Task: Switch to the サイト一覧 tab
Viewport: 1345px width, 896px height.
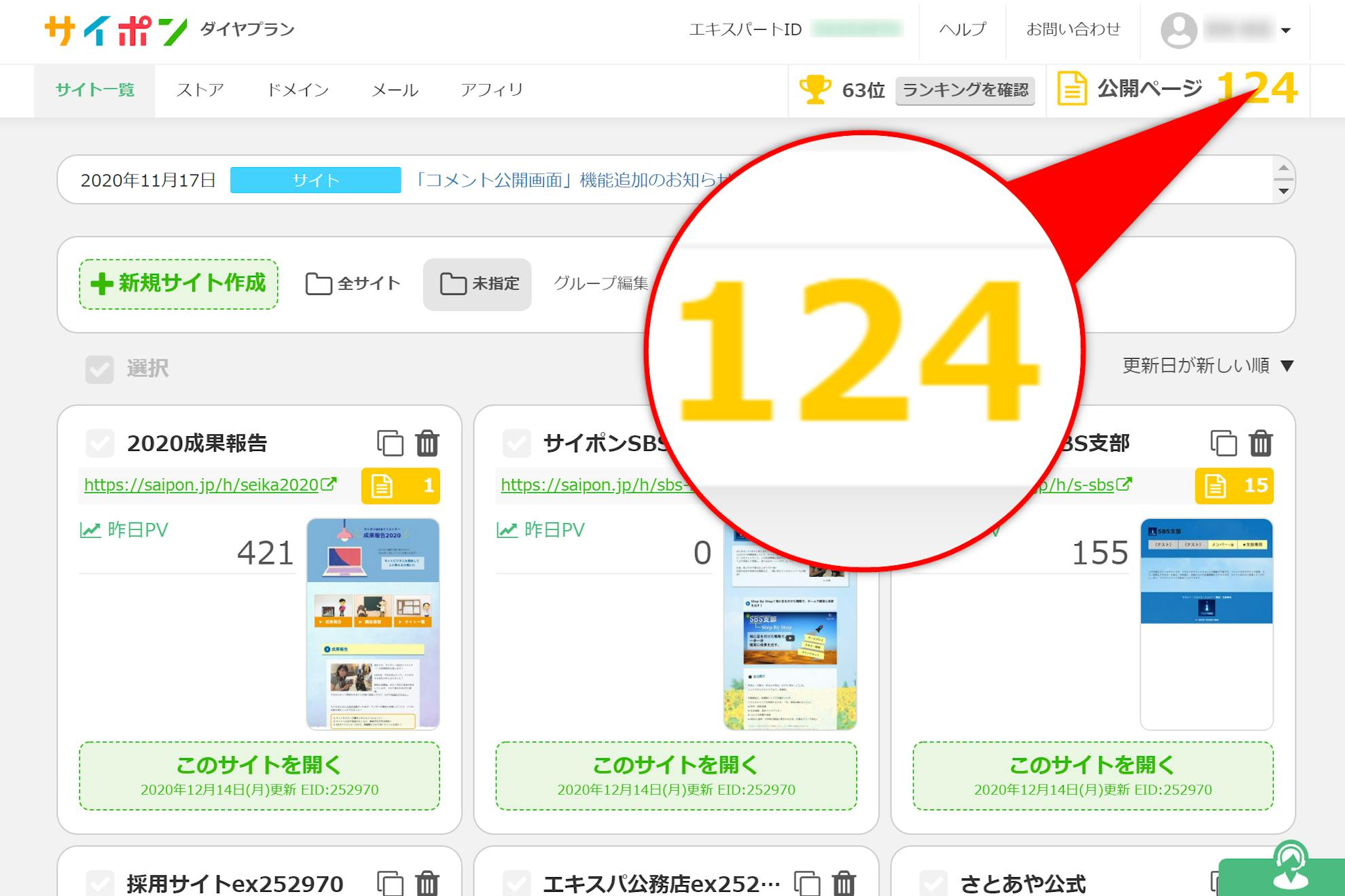Action: (95, 90)
